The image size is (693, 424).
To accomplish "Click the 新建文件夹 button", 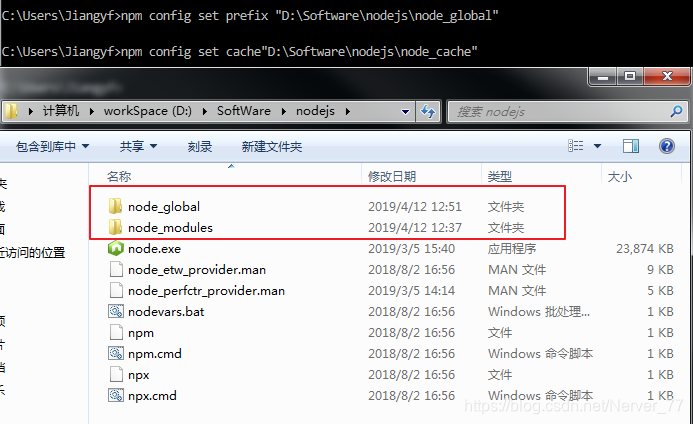I will coord(272,146).
